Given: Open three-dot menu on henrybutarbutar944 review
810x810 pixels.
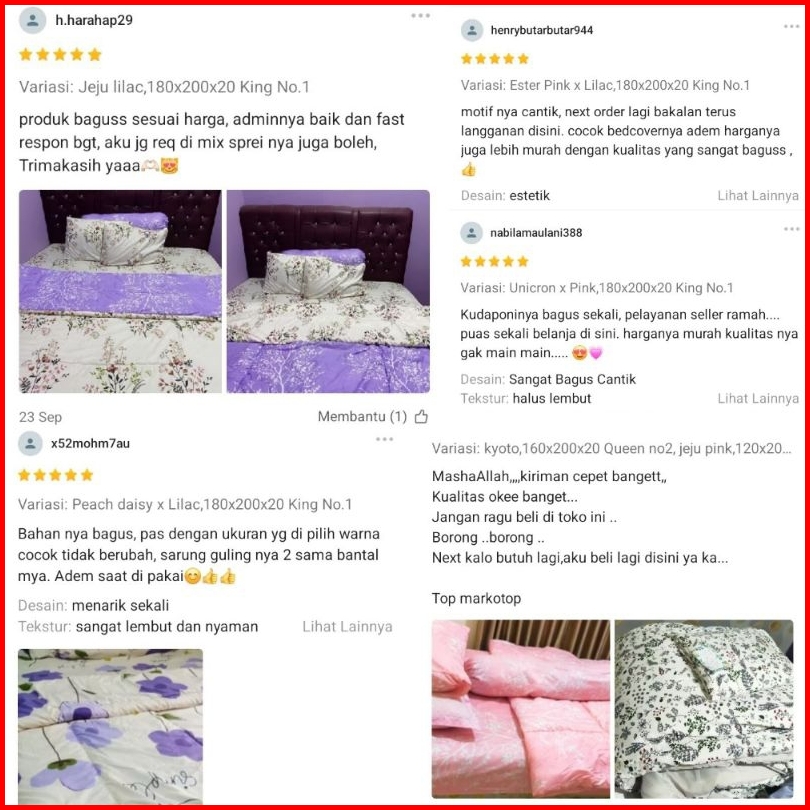Looking at the screenshot, I should tap(791, 26).
